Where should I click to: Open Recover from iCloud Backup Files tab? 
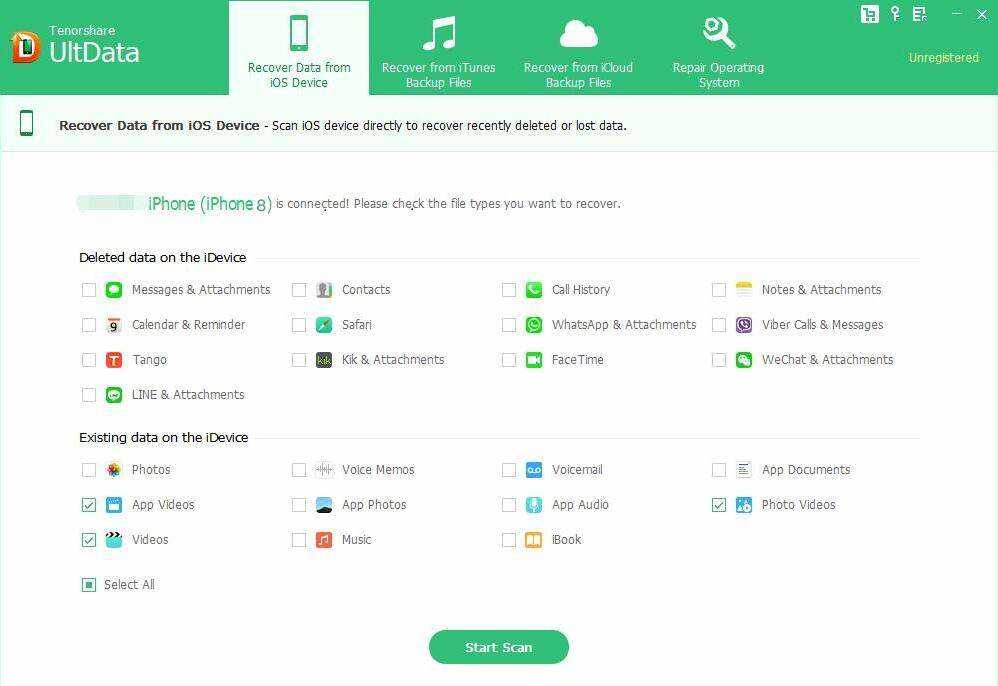click(x=579, y=48)
